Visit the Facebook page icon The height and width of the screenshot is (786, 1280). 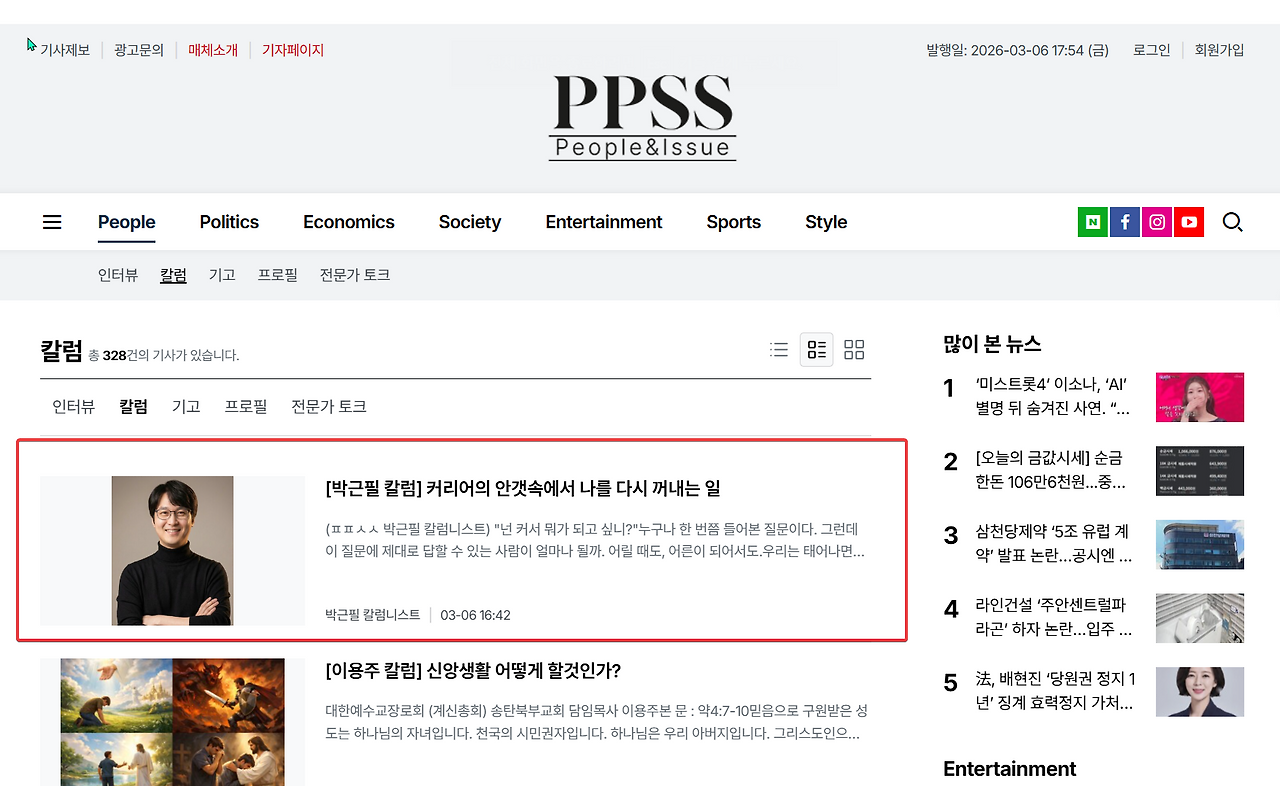click(x=1125, y=222)
